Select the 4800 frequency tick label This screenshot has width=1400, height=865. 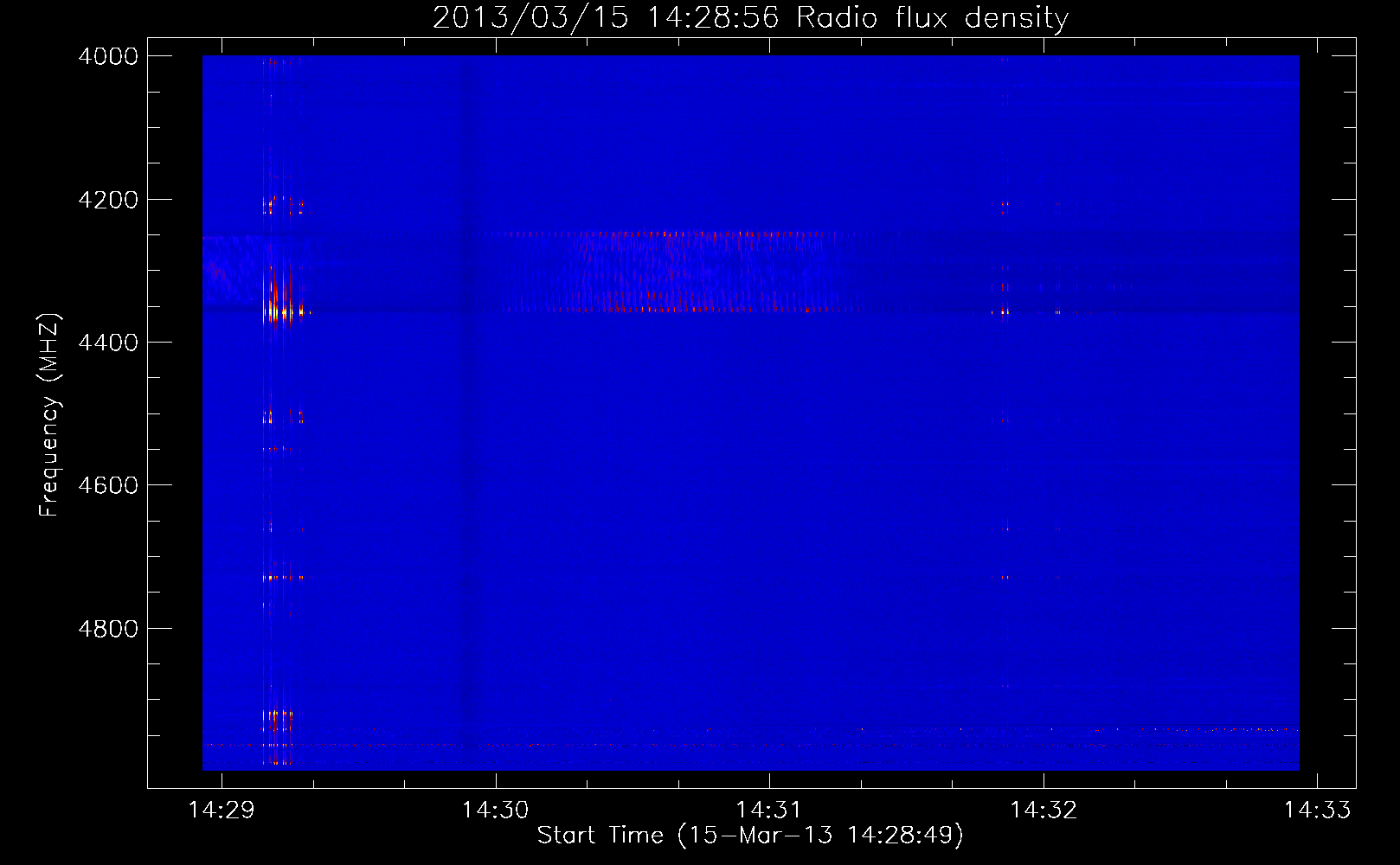click(108, 629)
